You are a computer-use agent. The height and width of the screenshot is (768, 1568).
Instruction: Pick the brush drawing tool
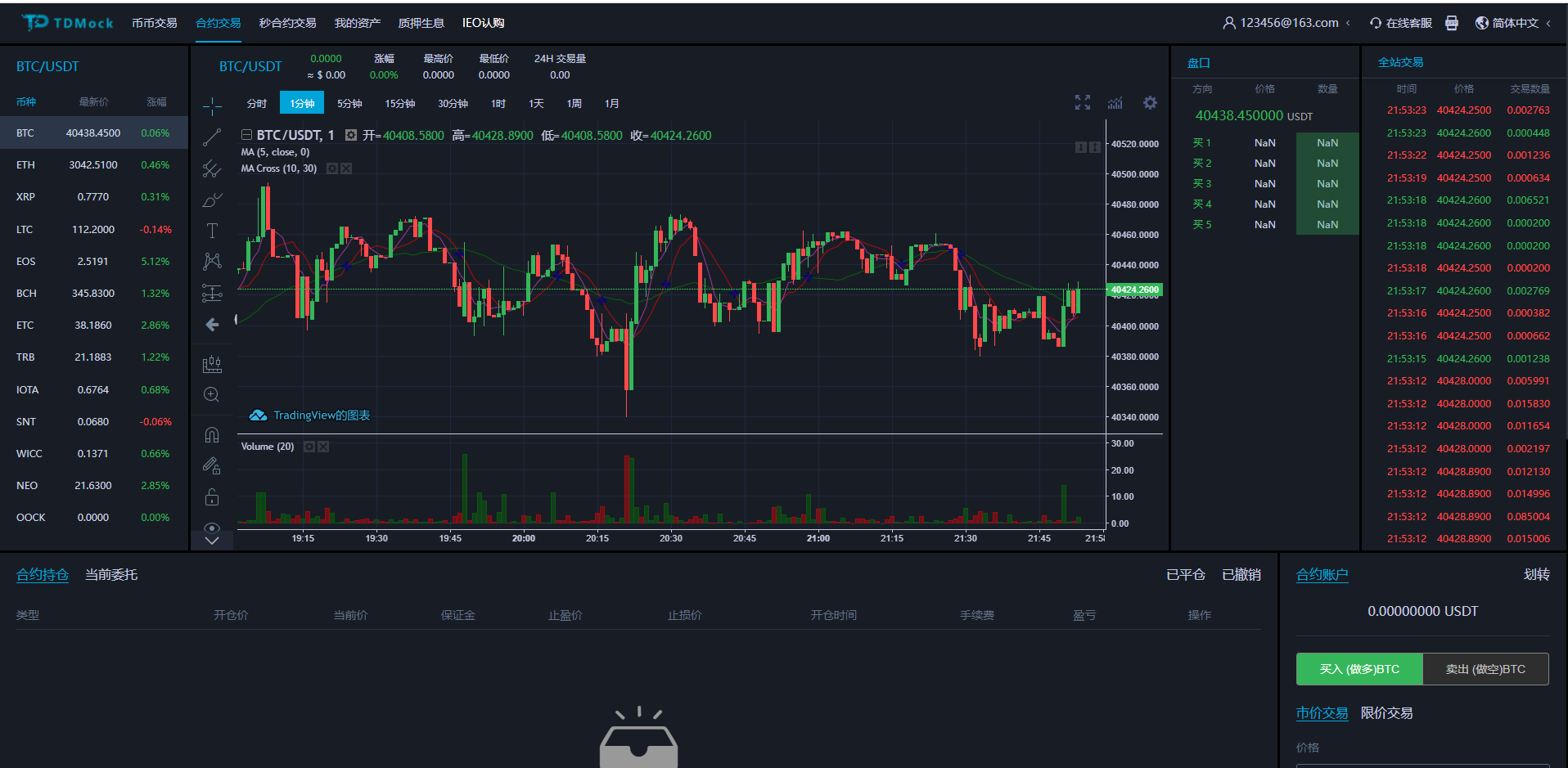point(212,199)
